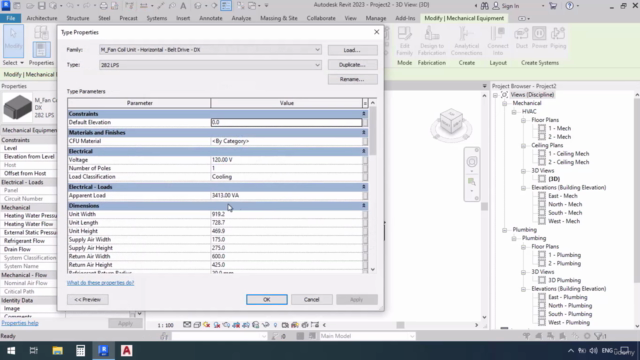Switch to the Manage ribbon tab

coord(376,18)
